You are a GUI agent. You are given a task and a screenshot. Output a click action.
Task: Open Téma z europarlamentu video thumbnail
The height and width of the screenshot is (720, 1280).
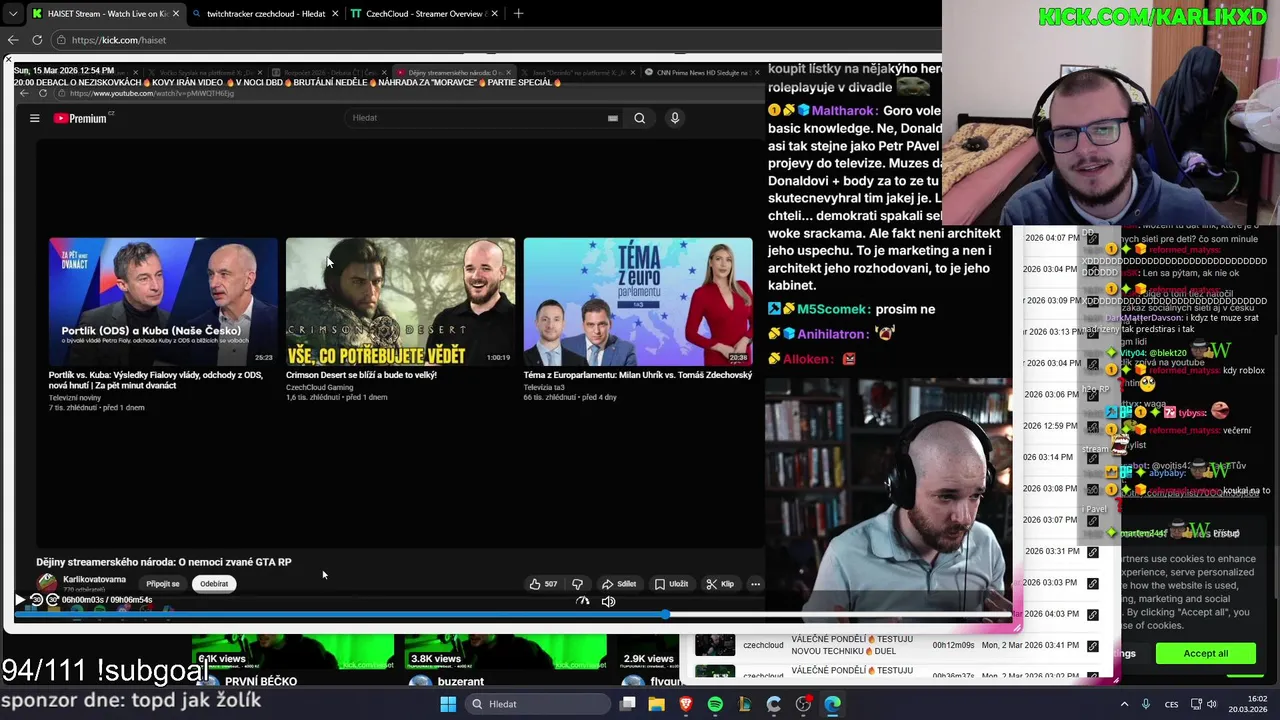(638, 301)
